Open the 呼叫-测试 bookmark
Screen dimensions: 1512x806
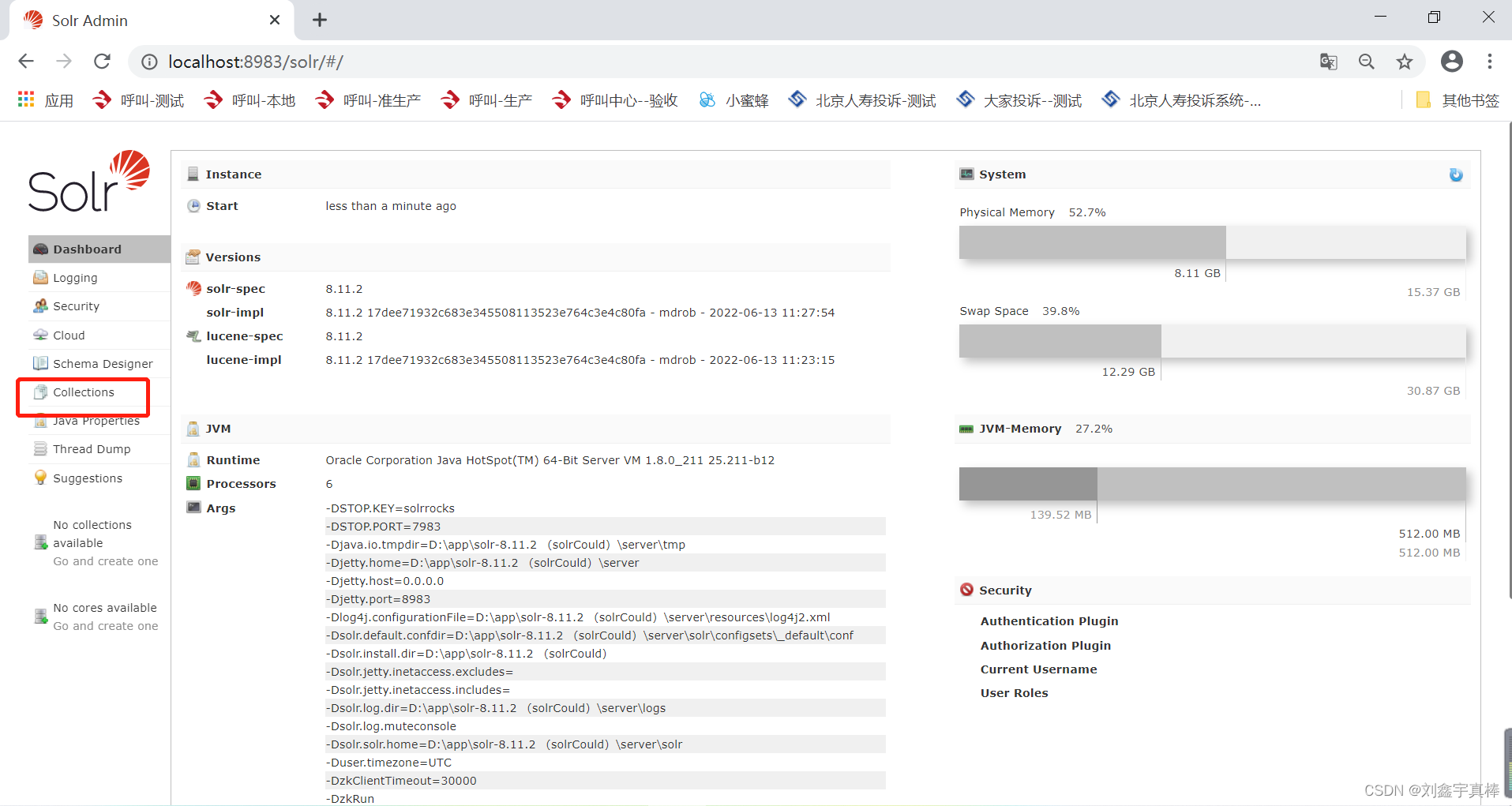tap(138, 100)
